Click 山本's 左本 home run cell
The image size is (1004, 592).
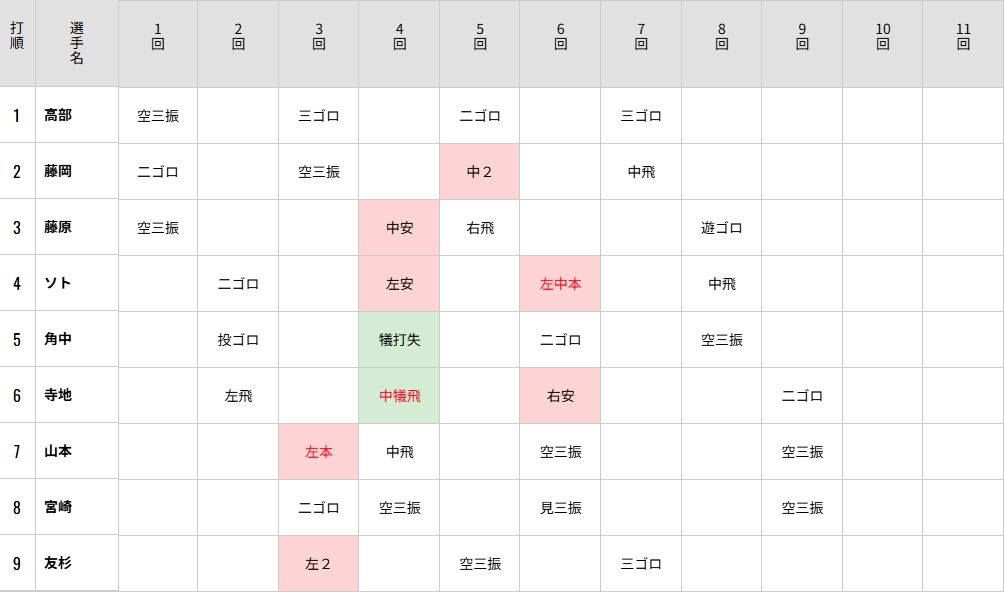318,451
